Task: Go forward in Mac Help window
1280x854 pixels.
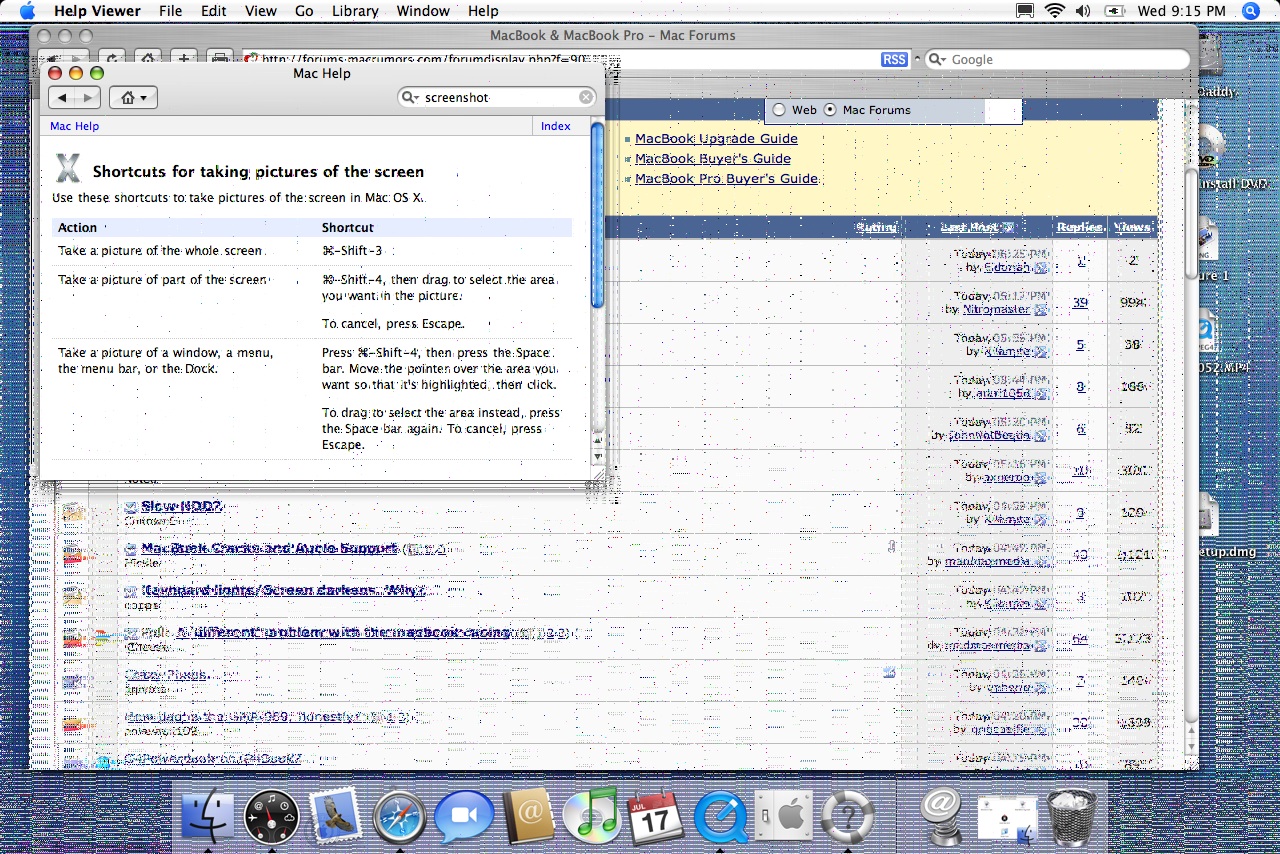Action: (x=88, y=97)
